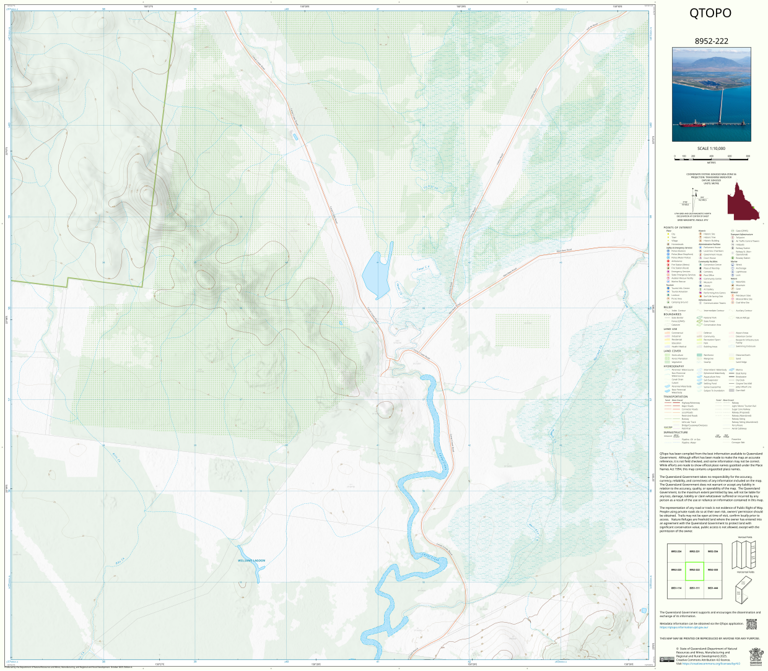Click the TRANSPORTATION legend heading
Screen dimensions: 768x671
675,397
